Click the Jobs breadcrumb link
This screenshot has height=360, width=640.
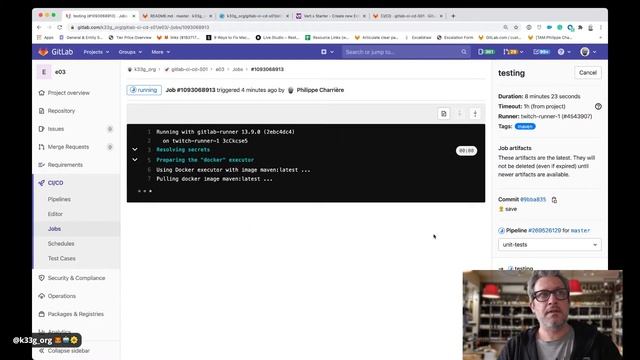[x=238, y=69]
